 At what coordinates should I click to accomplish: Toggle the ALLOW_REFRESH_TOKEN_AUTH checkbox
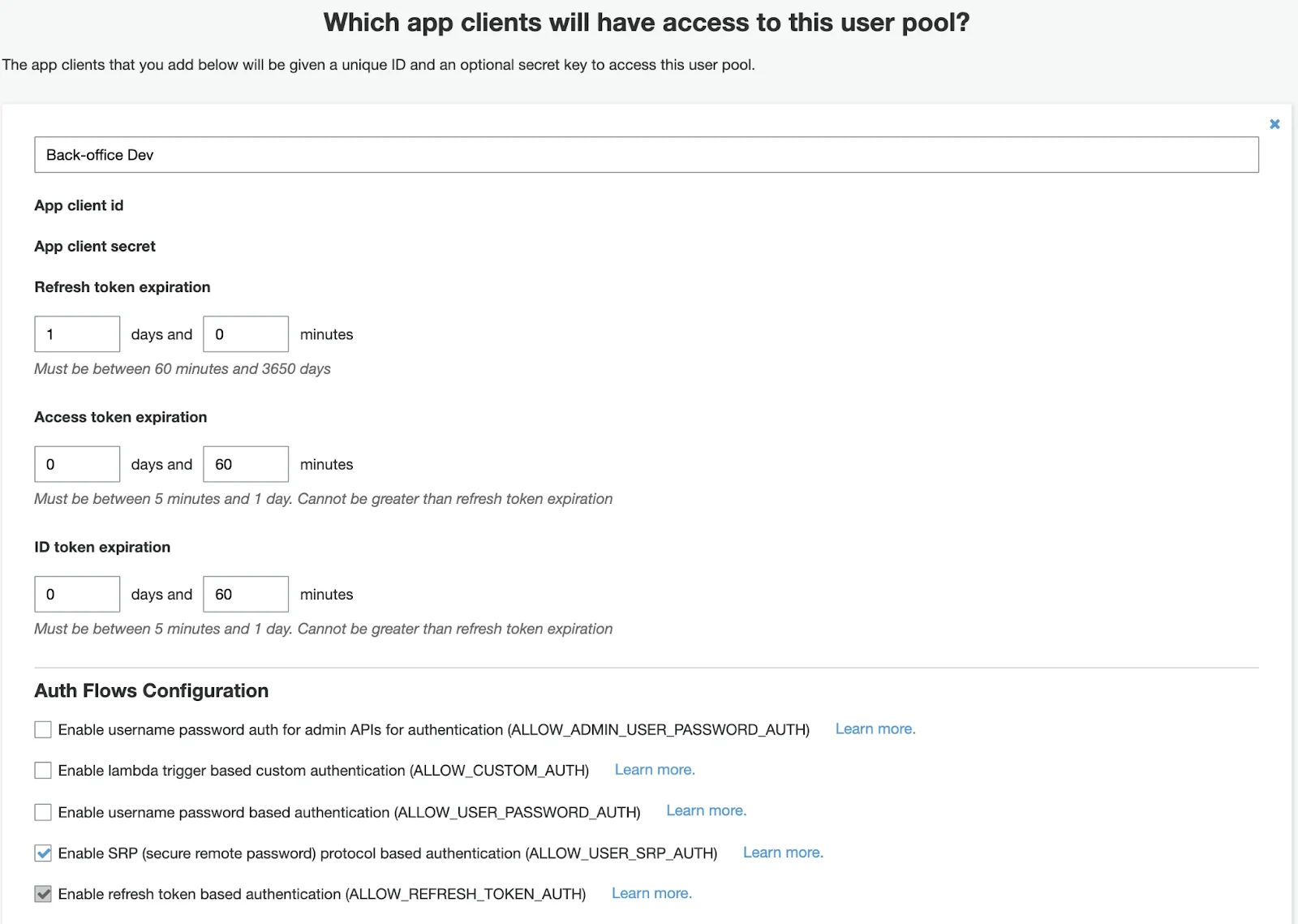(43, 893)
